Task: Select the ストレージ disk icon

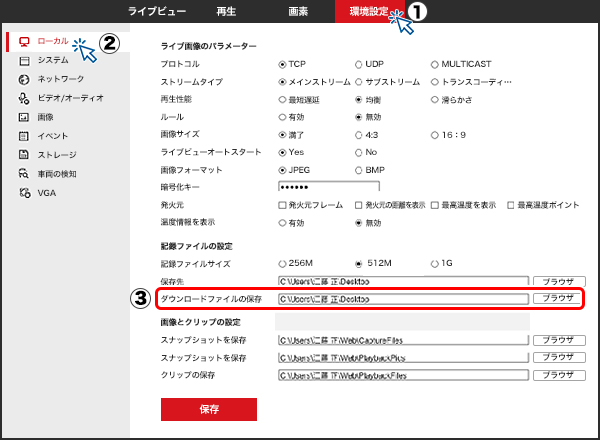Action: (x=24, y=155)
